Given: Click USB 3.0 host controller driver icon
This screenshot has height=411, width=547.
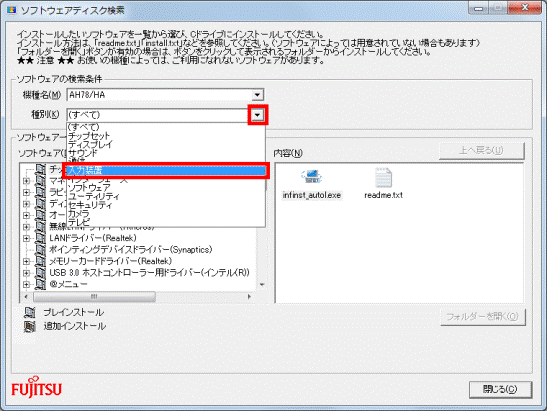Looking at the screenshot, I should pyautogui.click(x=40, y=273).
